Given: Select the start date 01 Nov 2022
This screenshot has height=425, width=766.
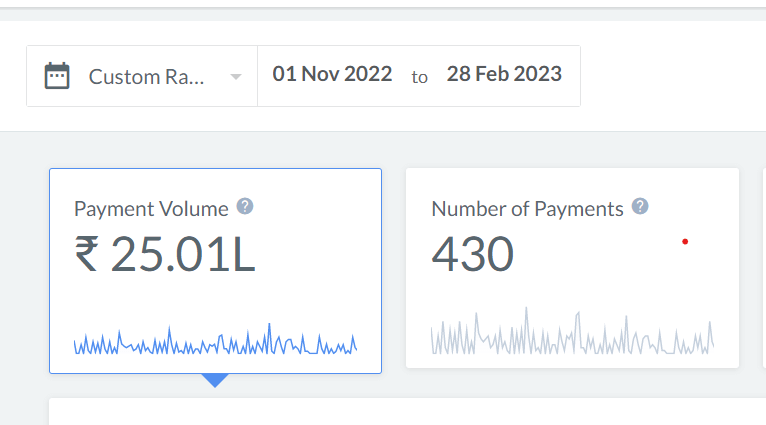Looking at the screenshot, I should (x=332, y=75).
